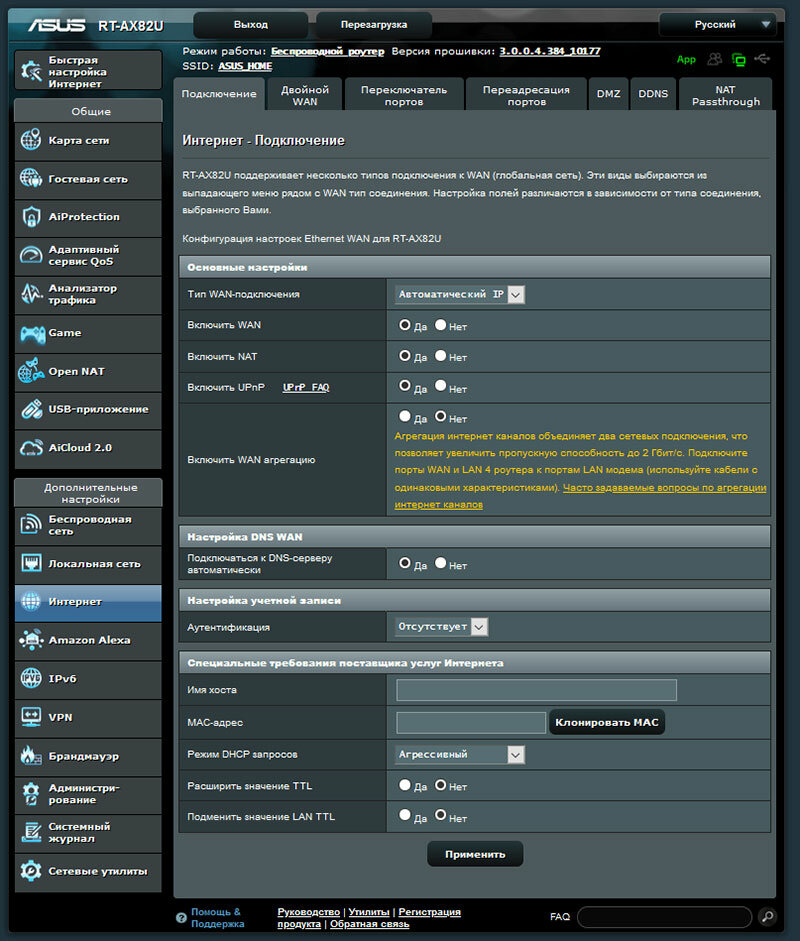
Task: Switch to the Подключение tab
Action: point(219,94)
